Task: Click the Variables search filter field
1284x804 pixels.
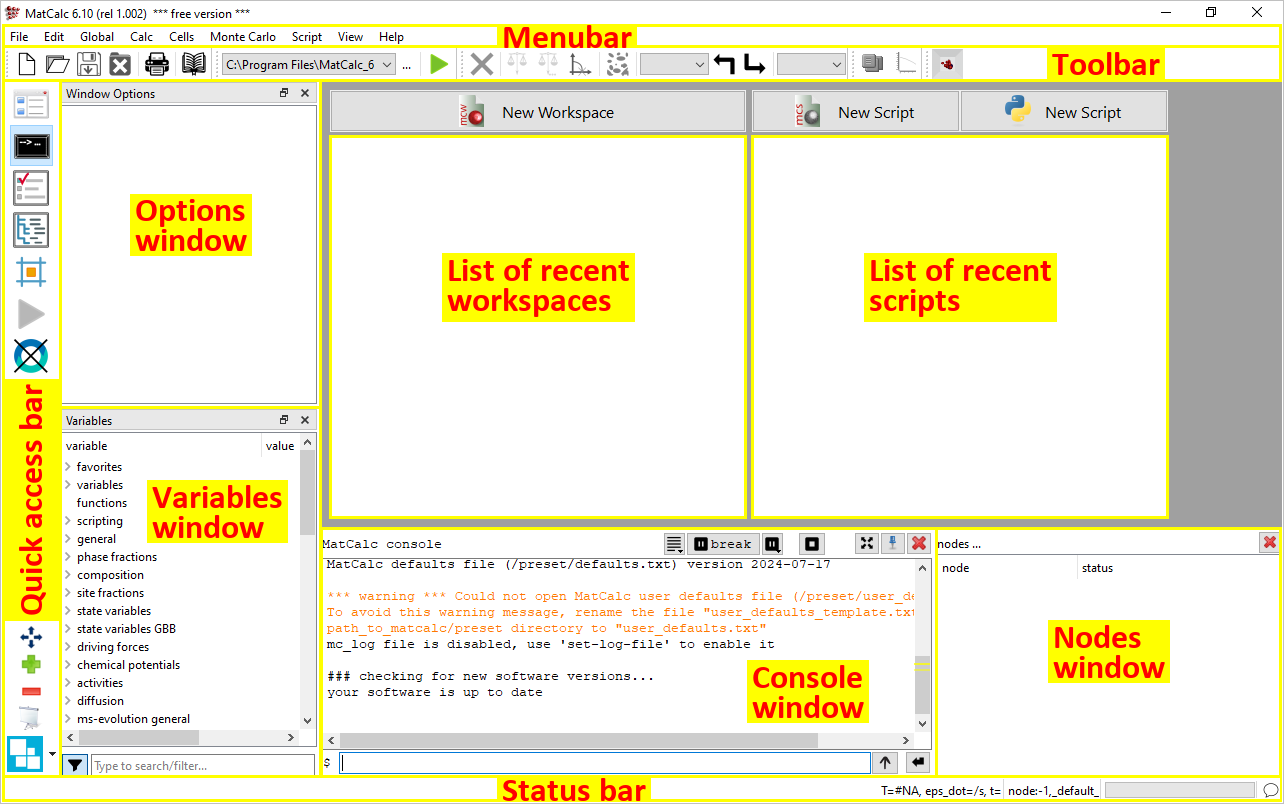Action: (203, 766)
